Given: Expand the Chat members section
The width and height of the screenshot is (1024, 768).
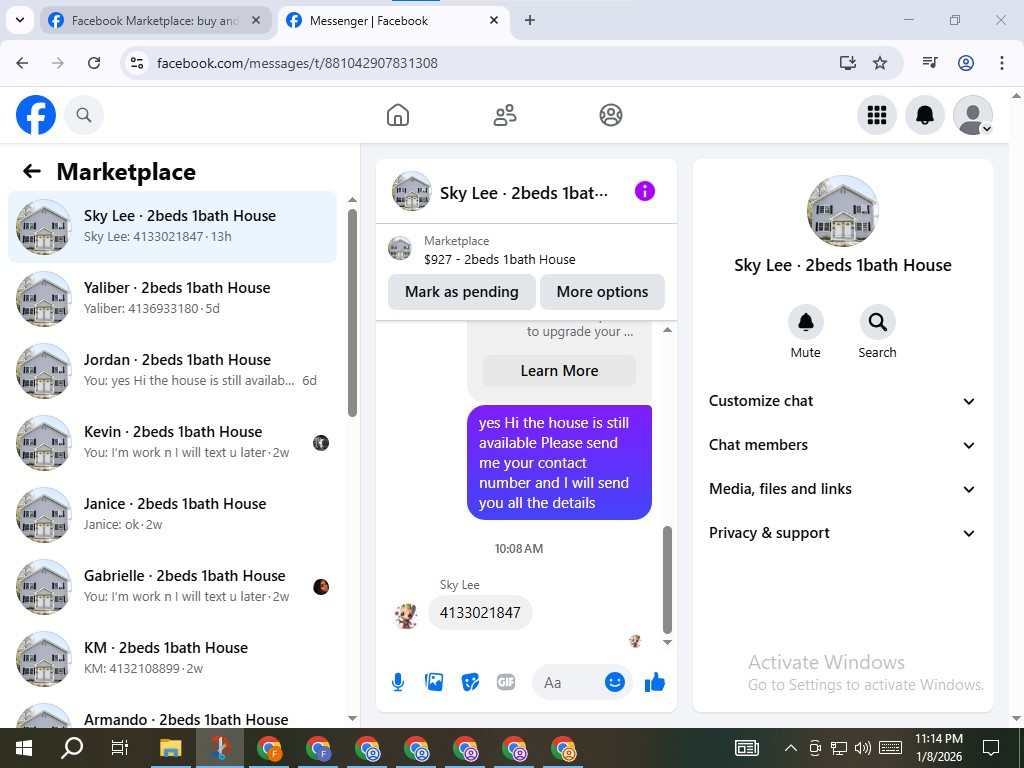Looking at the screenshot, I should tap(842, 445).
